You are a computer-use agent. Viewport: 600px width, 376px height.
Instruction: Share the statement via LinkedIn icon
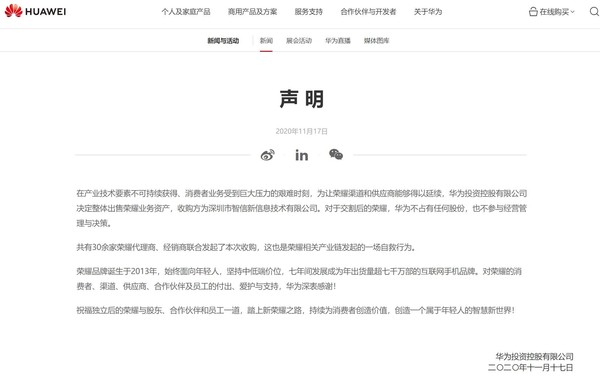pos(302,155)
